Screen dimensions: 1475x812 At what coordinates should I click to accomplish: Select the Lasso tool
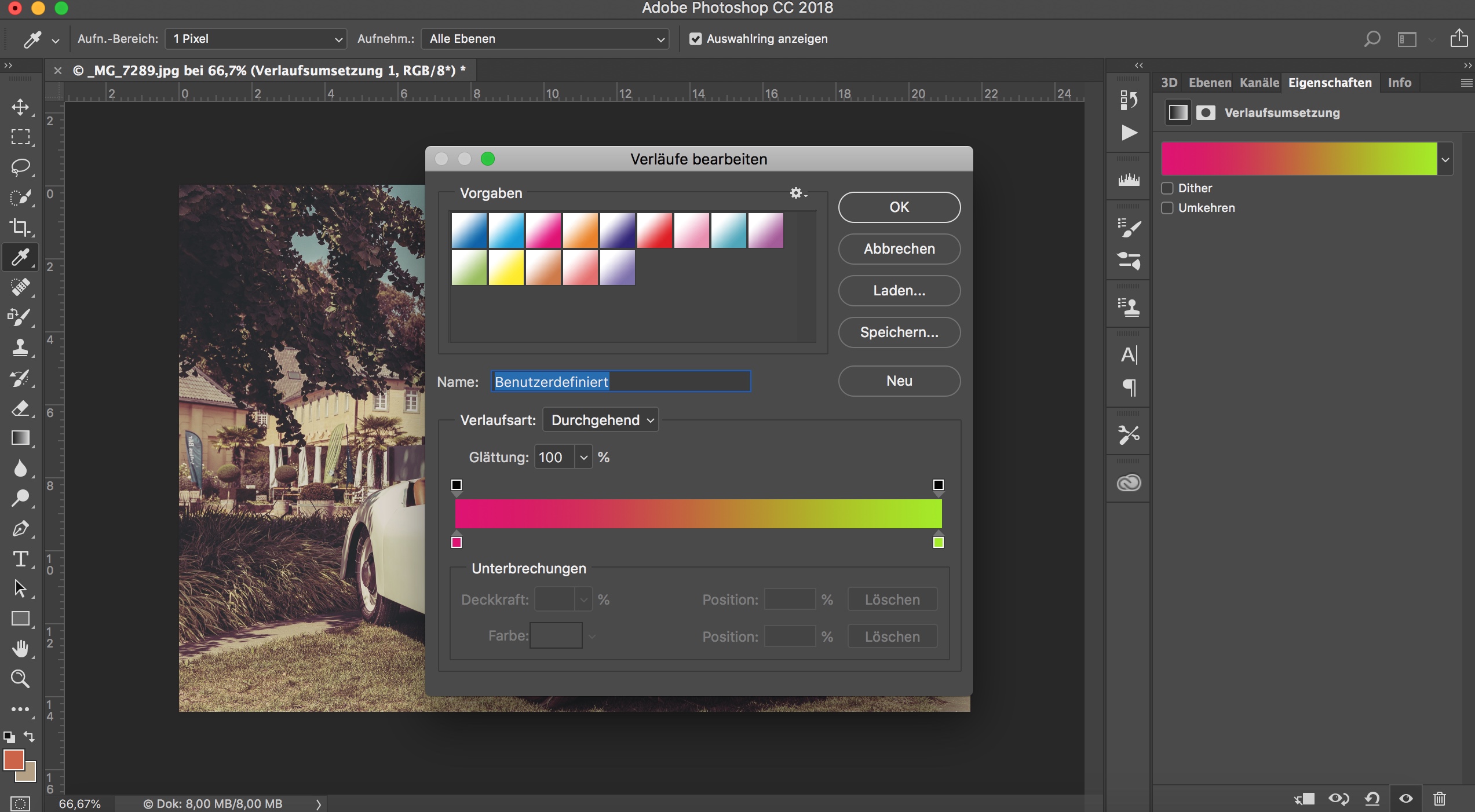click(x=20, y=167)
